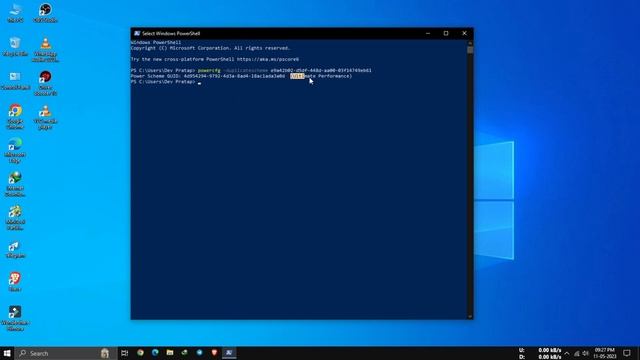Close the PowerShell window
Image resolution: width=640 pixels, height=360 pixels.
coord(464,33)
